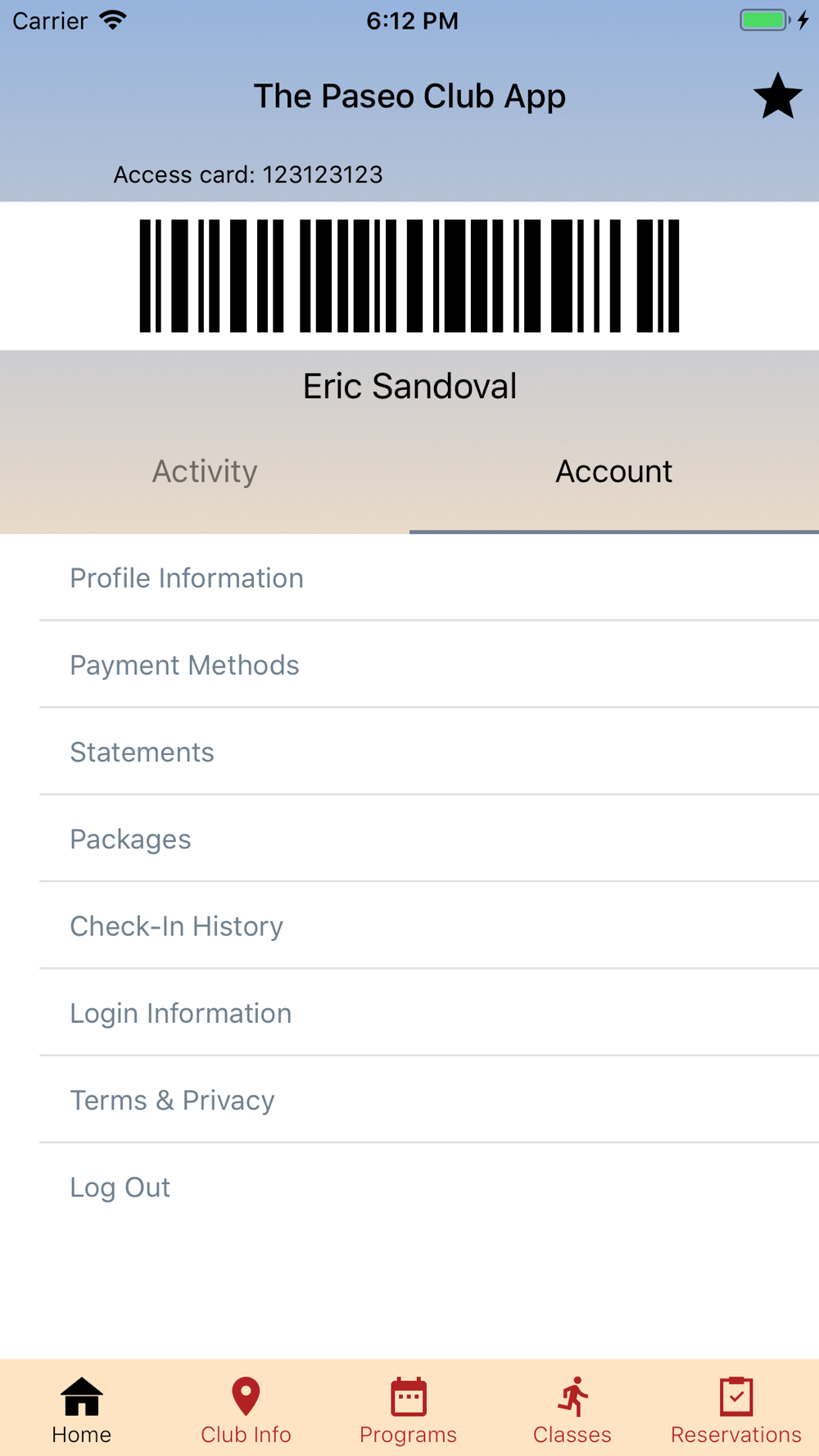819x1456 pixels.
Task: Tap the access card barcode
Action: click(409, 276)
